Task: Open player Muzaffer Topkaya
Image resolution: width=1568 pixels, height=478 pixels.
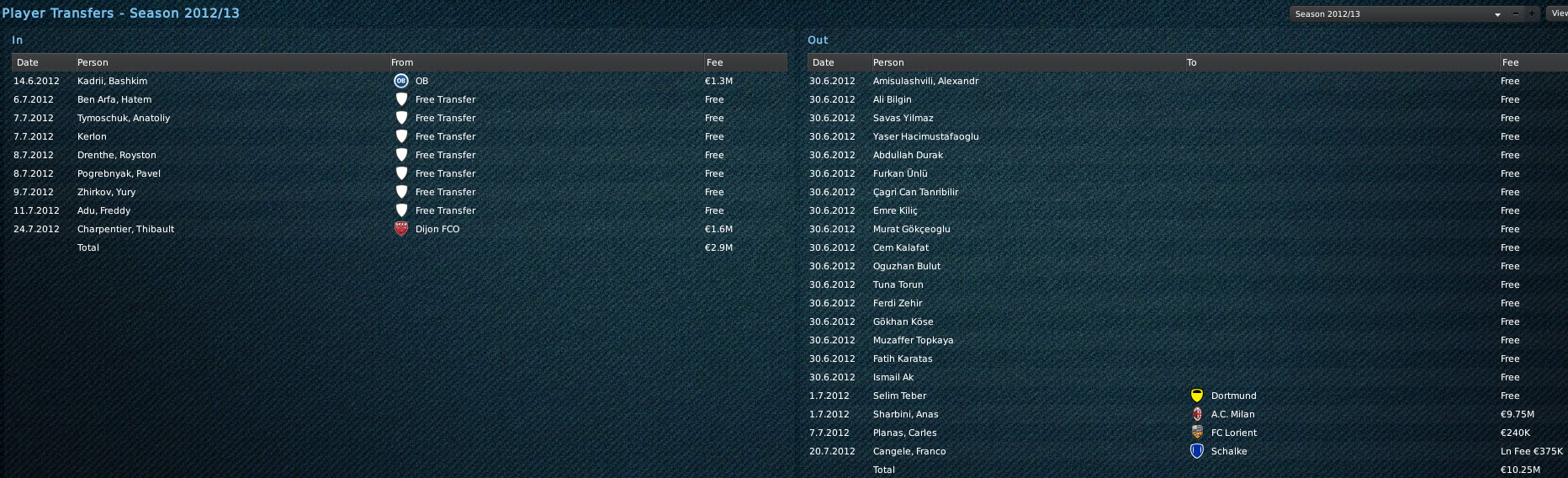Action: [914, 340]
